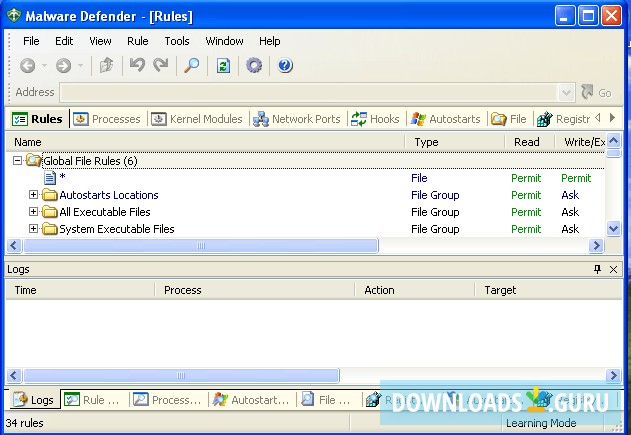Viewport: 631px width, 435px height.
Task: Open the Tools menu
Action: click(177, 41)
